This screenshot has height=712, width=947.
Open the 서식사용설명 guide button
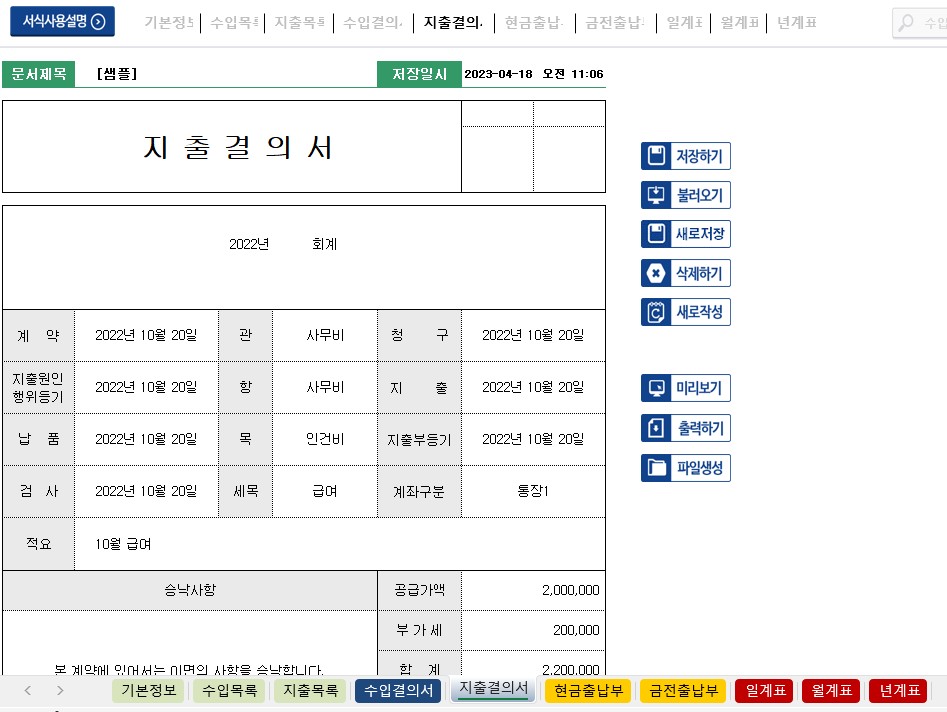62,22
